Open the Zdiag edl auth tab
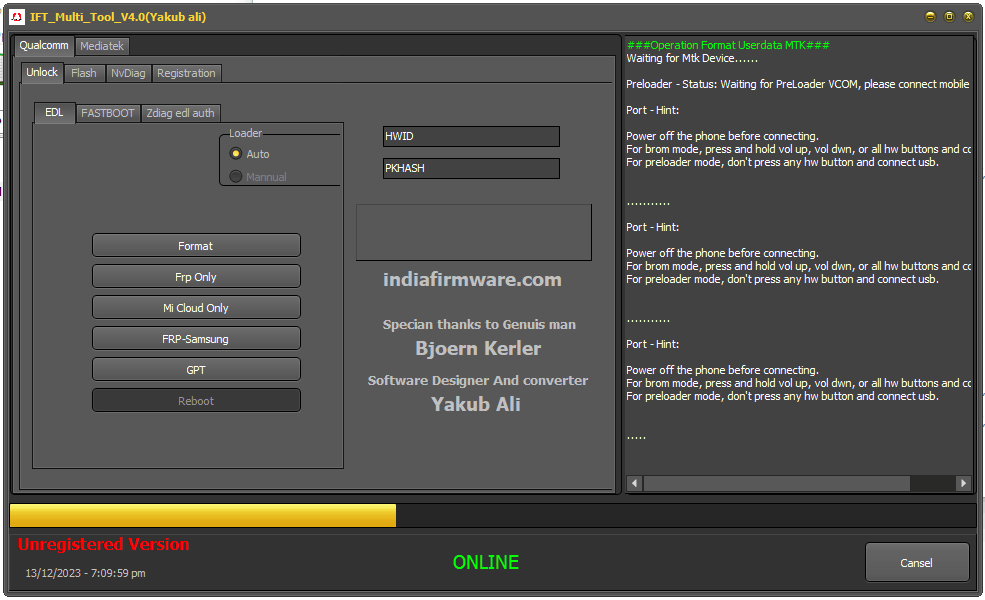This screenshot has width=985, height=600. click(x=180, y=113)
